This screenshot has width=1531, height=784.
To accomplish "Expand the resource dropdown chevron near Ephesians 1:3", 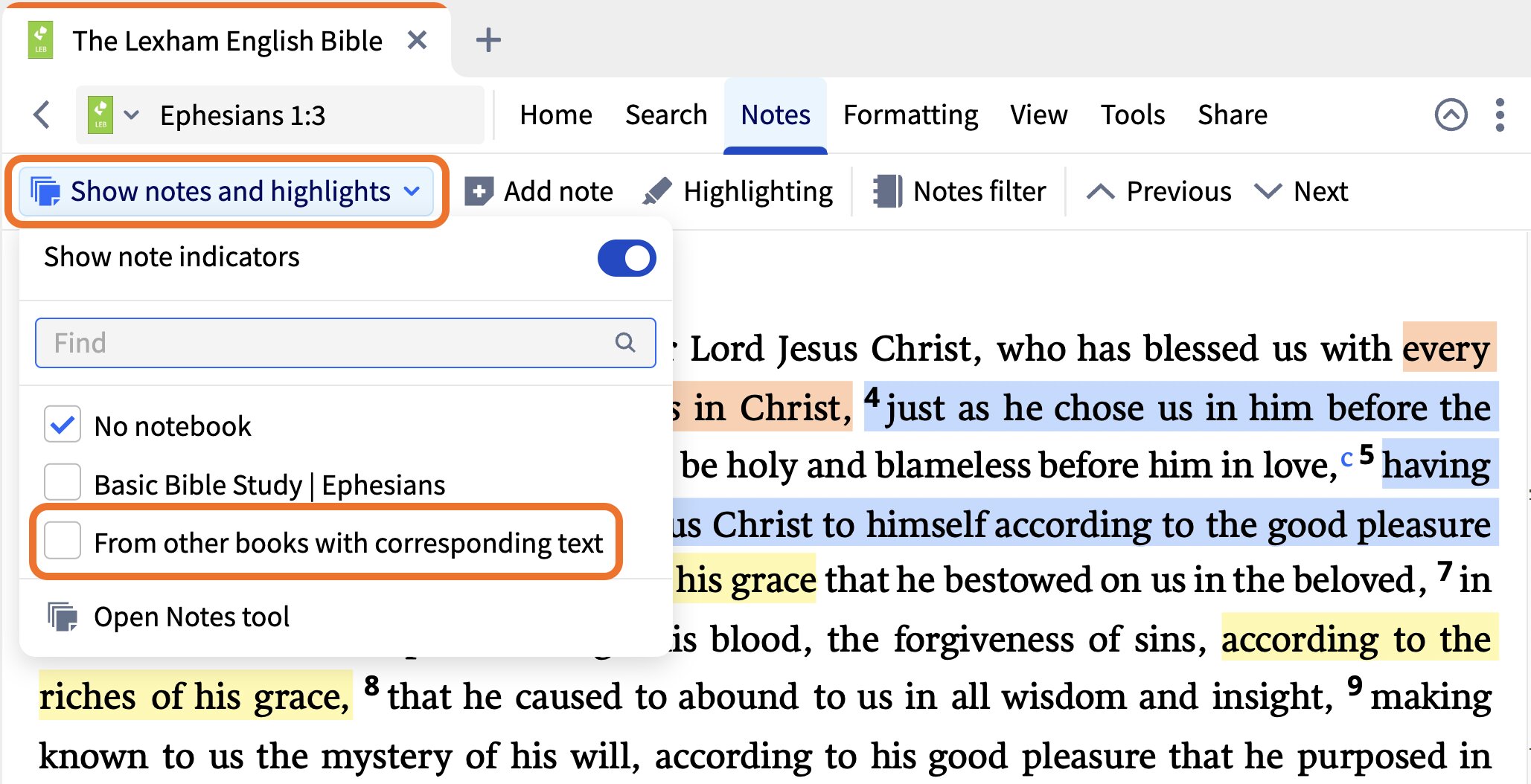I will [132, 115].
